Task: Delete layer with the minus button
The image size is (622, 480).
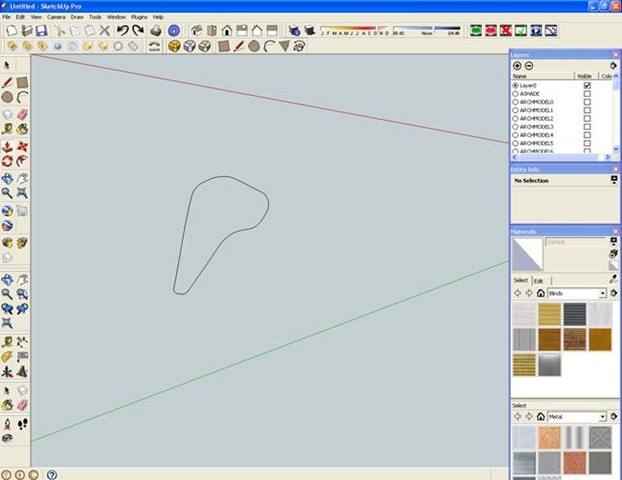Action: (x=529, y=66)
